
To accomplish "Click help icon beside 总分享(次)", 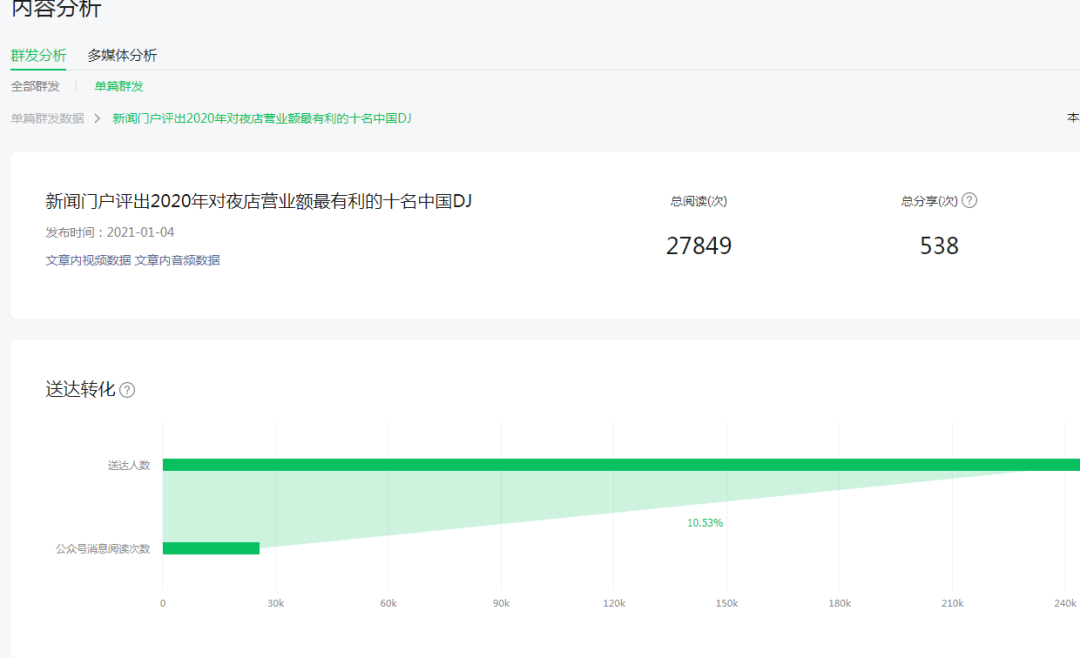I will (969, 200).
